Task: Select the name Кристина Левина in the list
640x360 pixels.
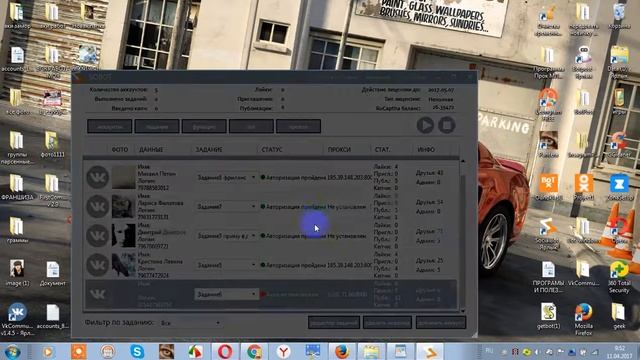Action: coord(160,261)
